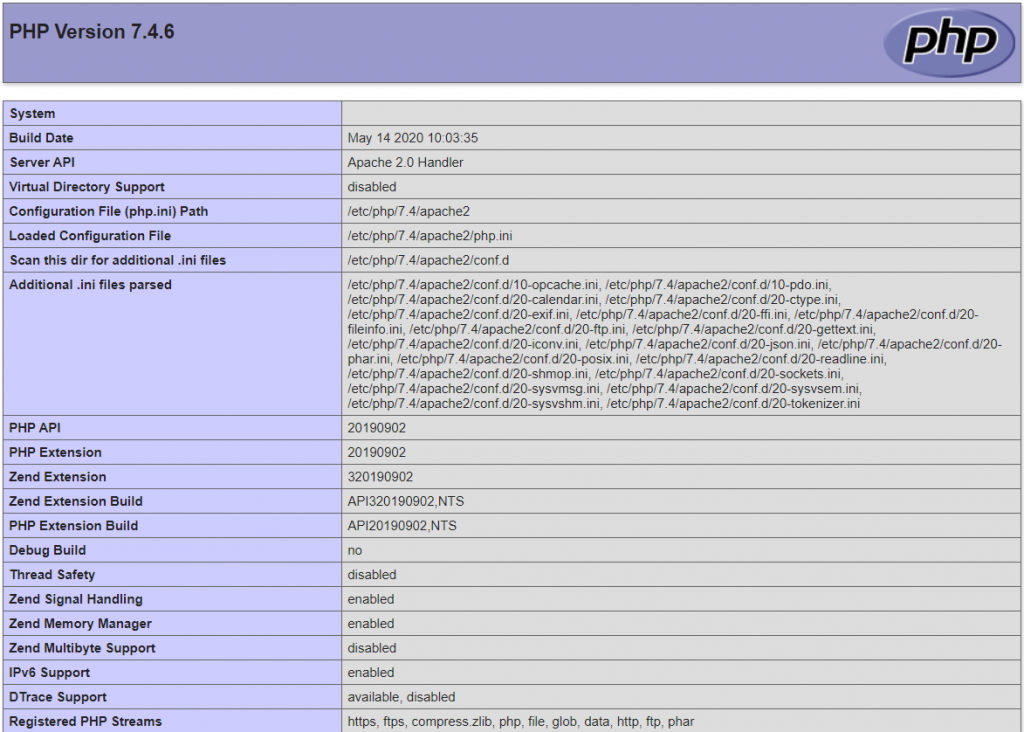Select the https, ftps, compress.zlib streams list
This screenshot has height=732, width=1024.
(x=520, y=722)
